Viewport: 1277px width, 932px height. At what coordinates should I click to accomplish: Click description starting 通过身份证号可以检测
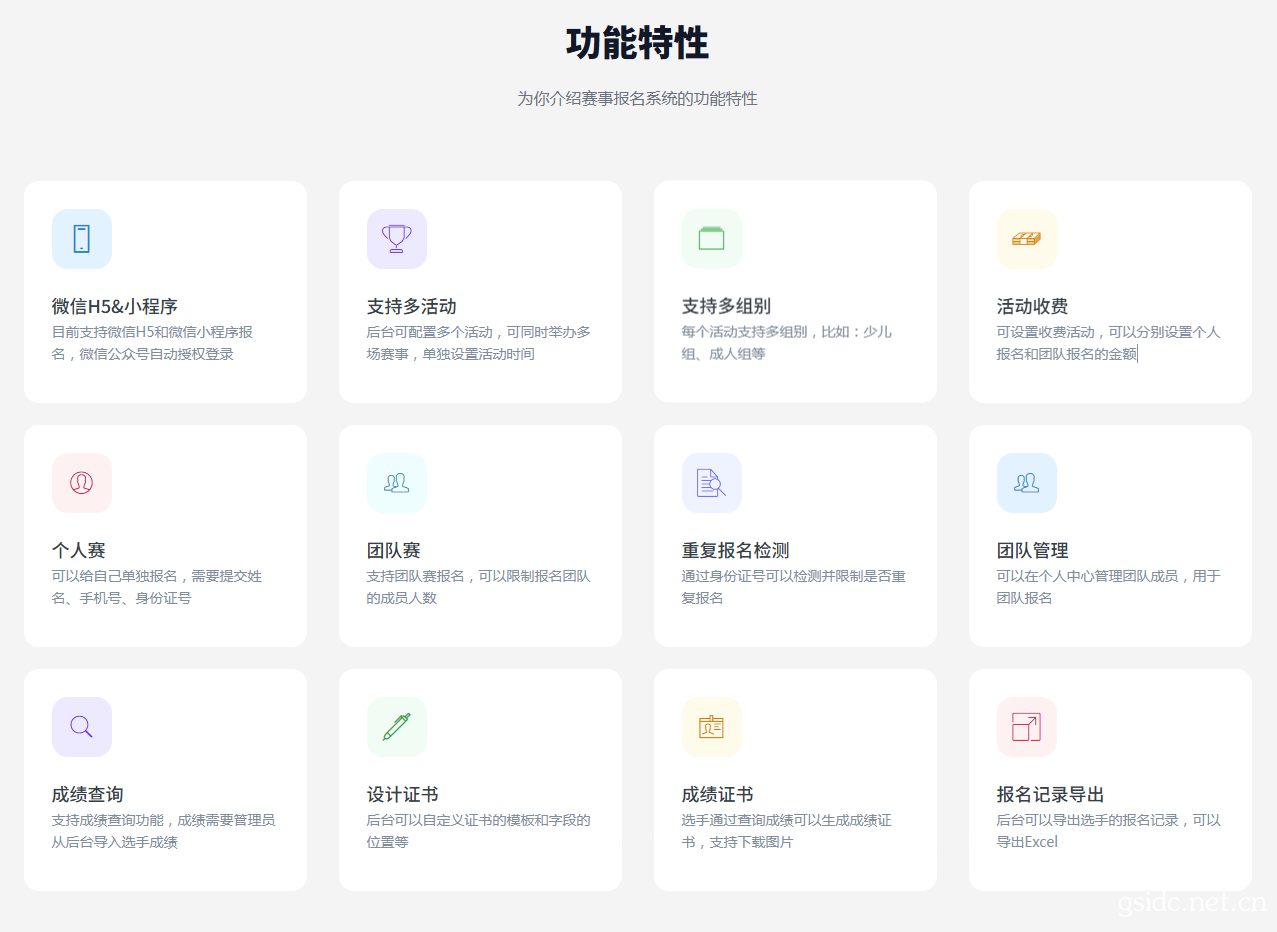(794, 587)
